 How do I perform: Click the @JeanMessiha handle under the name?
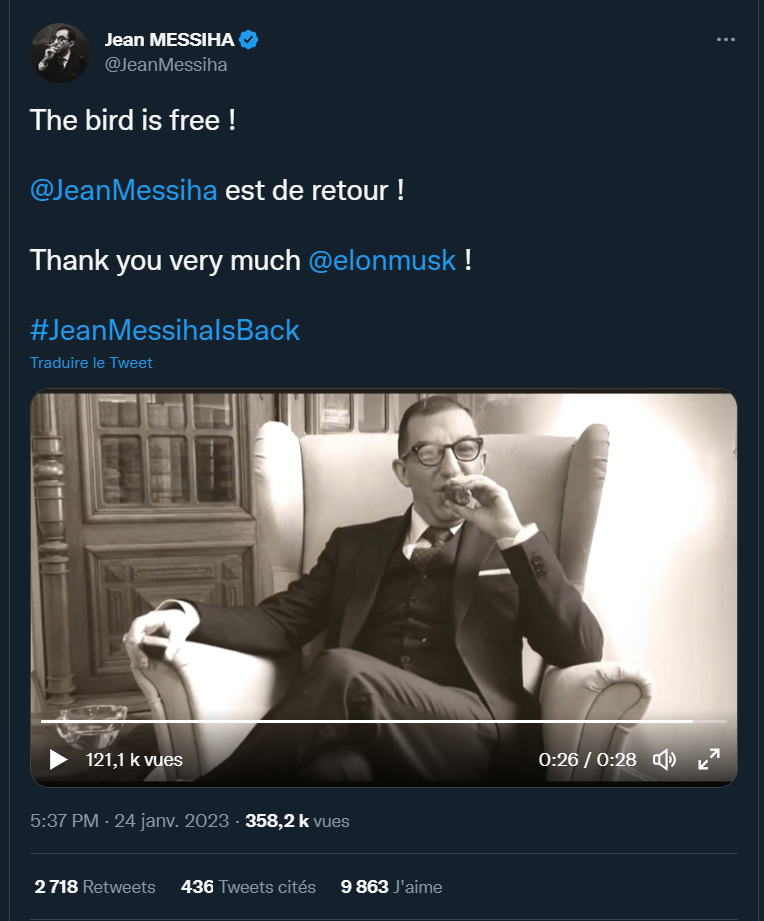[166, 65]
